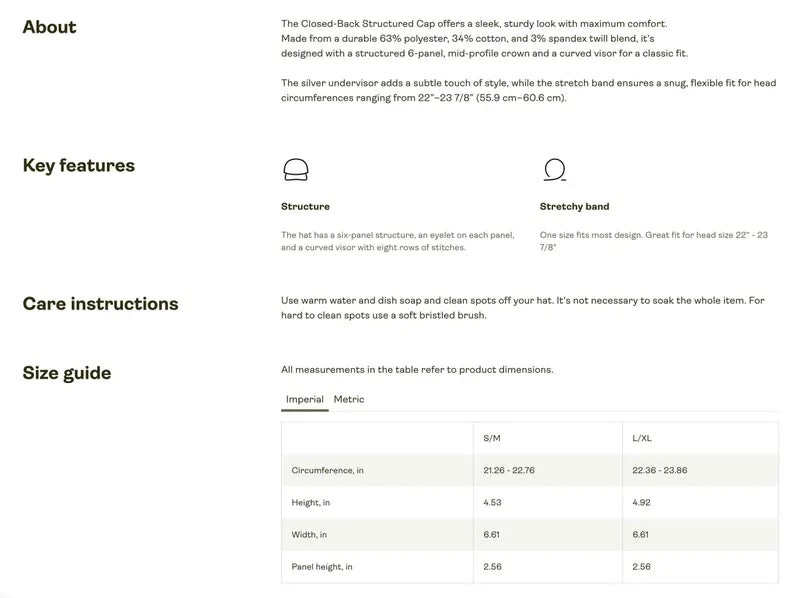Viewport: 794px width, 598px height.
Task: Click the Care instructions heading
Action: click(100, 304)
